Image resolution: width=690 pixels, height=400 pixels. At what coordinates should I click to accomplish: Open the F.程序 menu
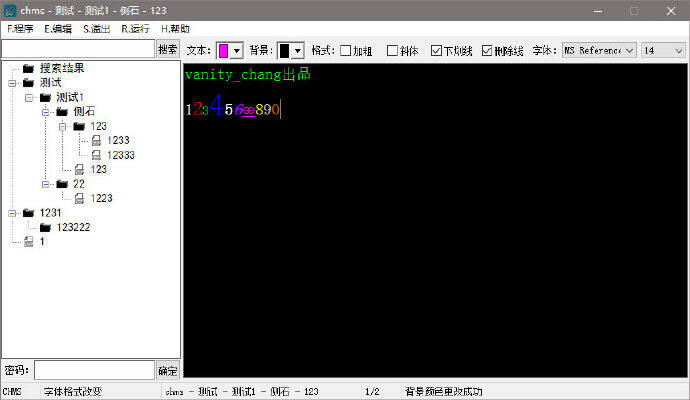pyautogui.click(x=20, y=29)
